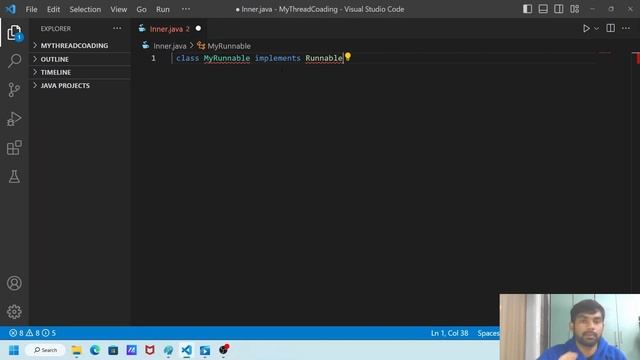Open McAfee from taskbar
The image size is (640, 360).
pos(150,350)
